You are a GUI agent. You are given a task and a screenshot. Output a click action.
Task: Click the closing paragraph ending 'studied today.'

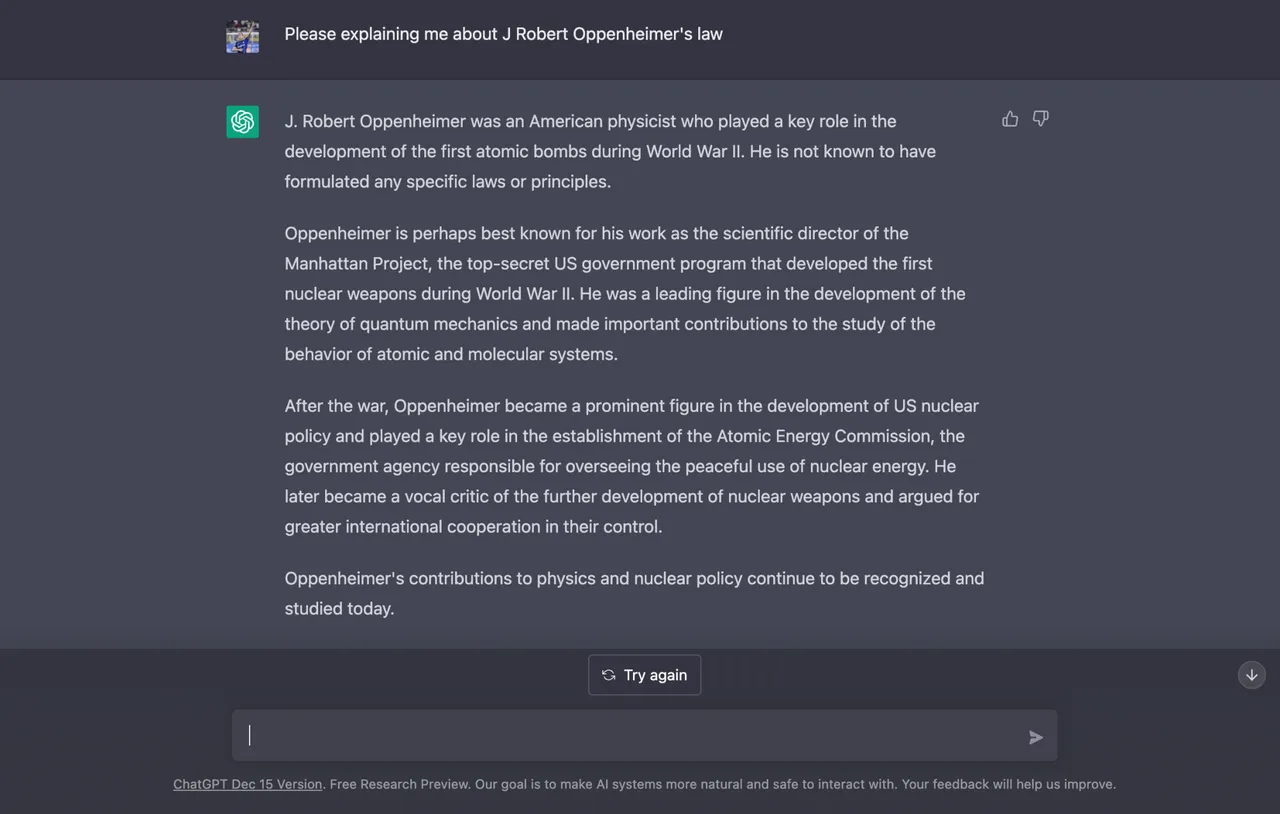634,593
